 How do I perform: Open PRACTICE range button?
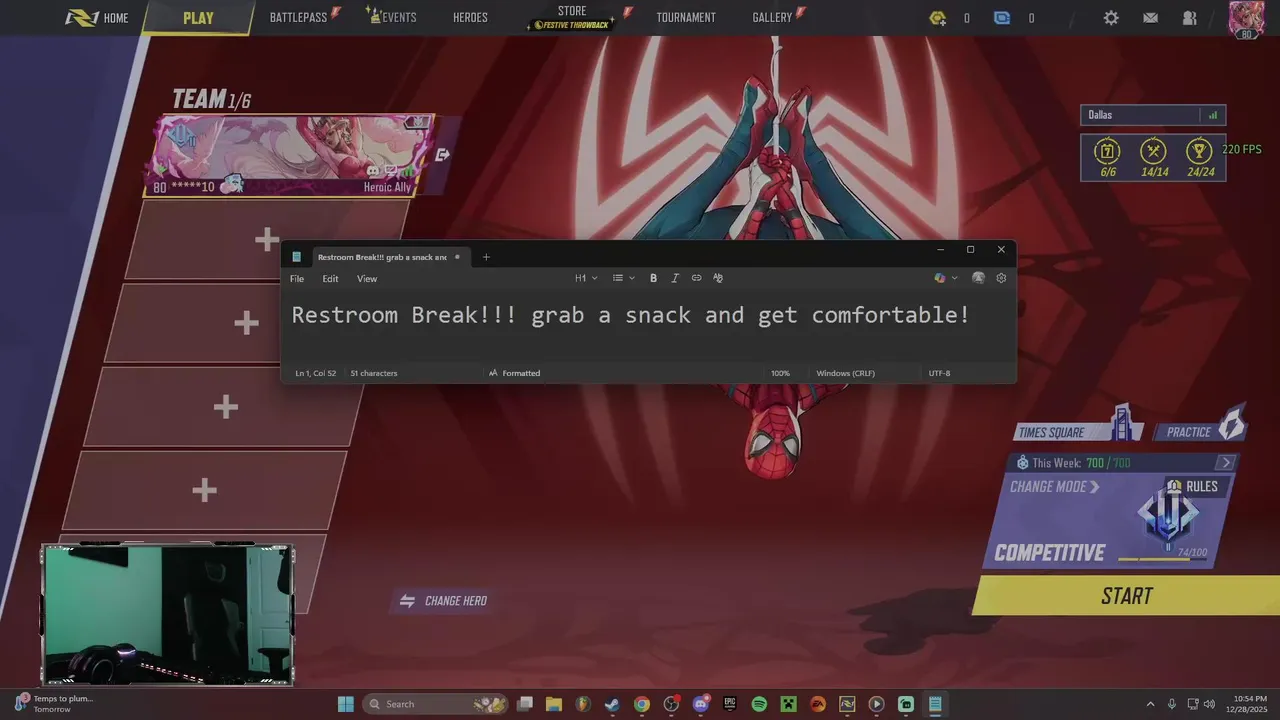(x=1201, y=432)
